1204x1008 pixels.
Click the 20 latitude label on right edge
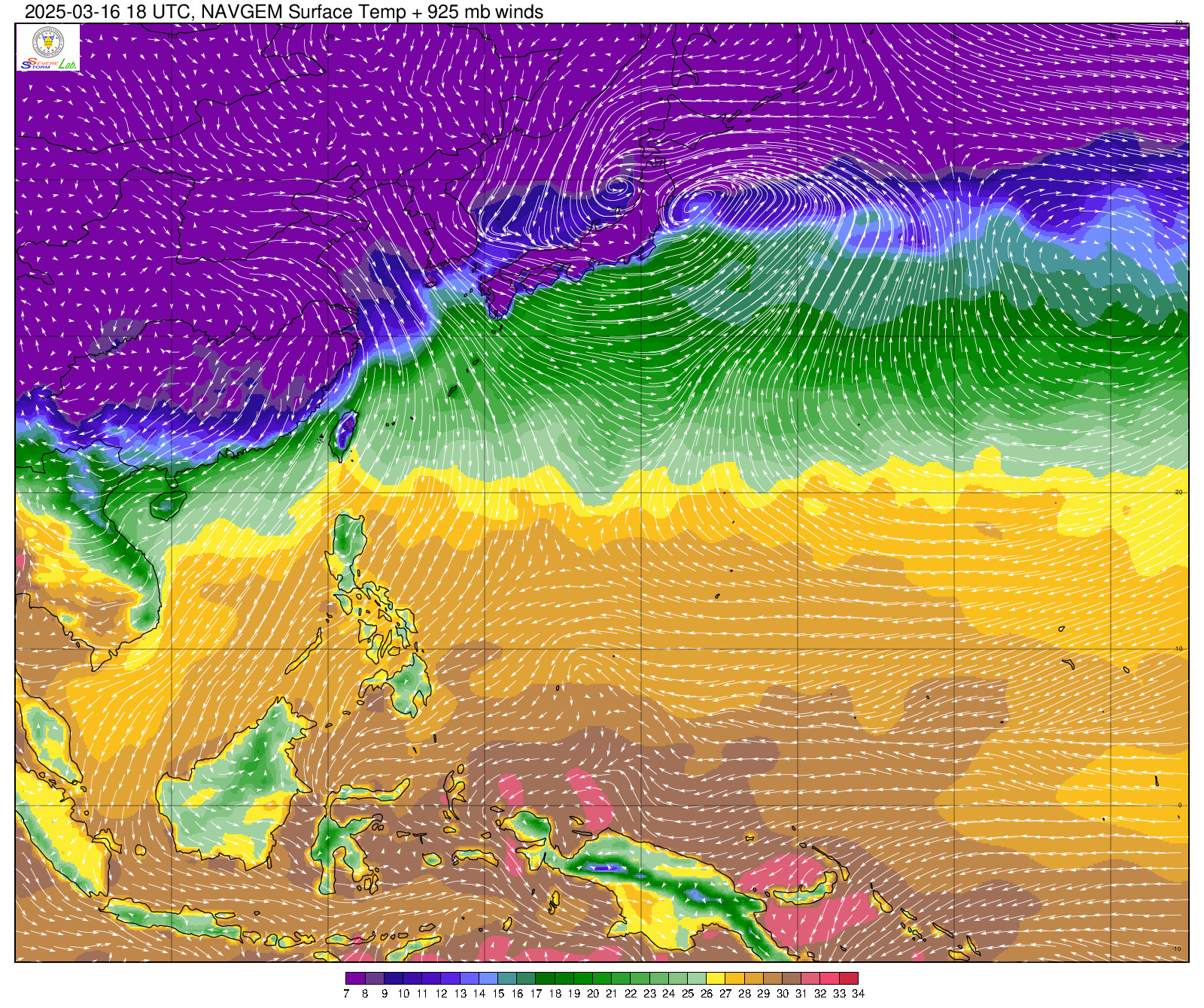(x=1179, y=492)
